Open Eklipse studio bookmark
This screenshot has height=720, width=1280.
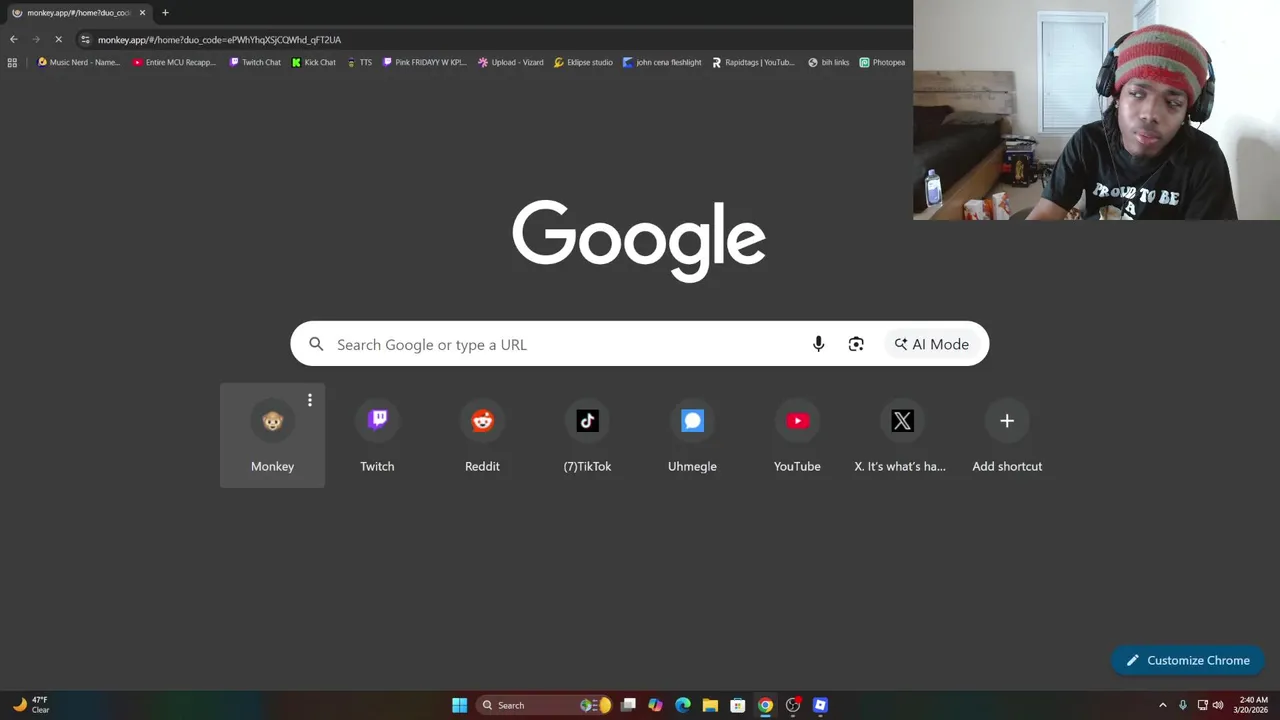coord(584,62)
